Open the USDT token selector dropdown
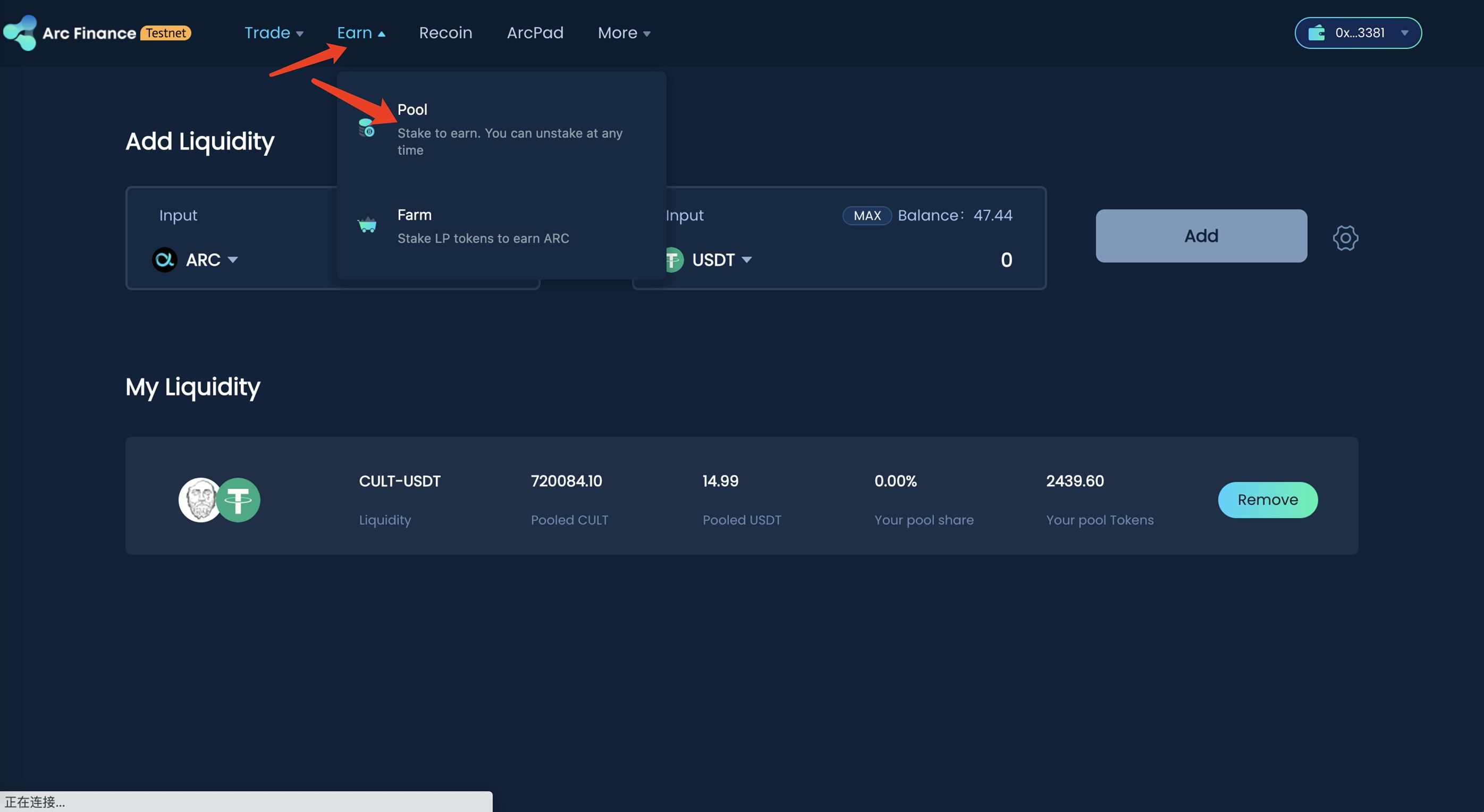 (x=721, y=260)
